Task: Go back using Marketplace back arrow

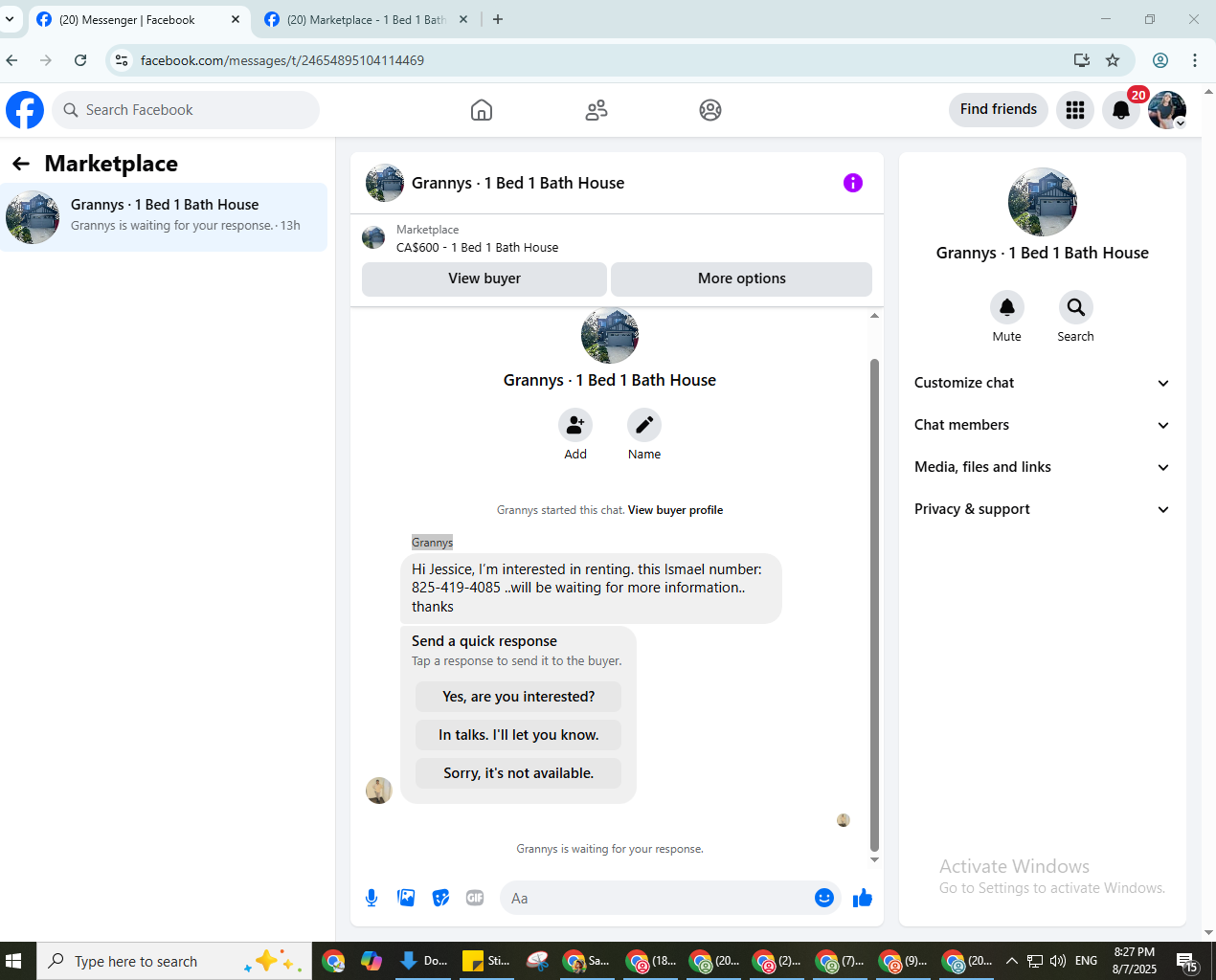Action: click(x=21, y=164)
